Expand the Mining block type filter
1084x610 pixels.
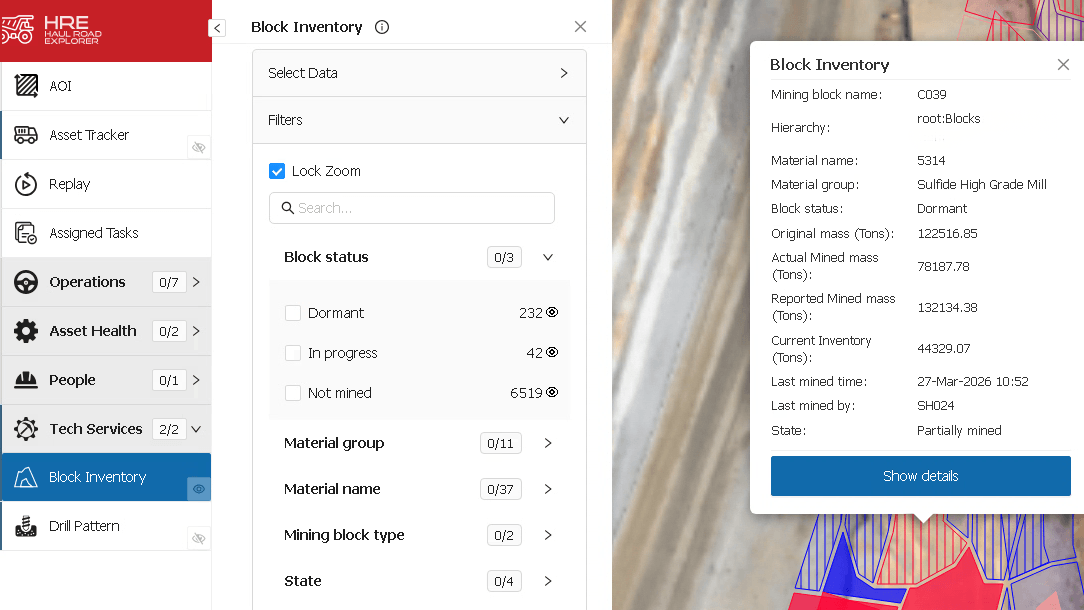pyautogui.click(x=548, y=535)
